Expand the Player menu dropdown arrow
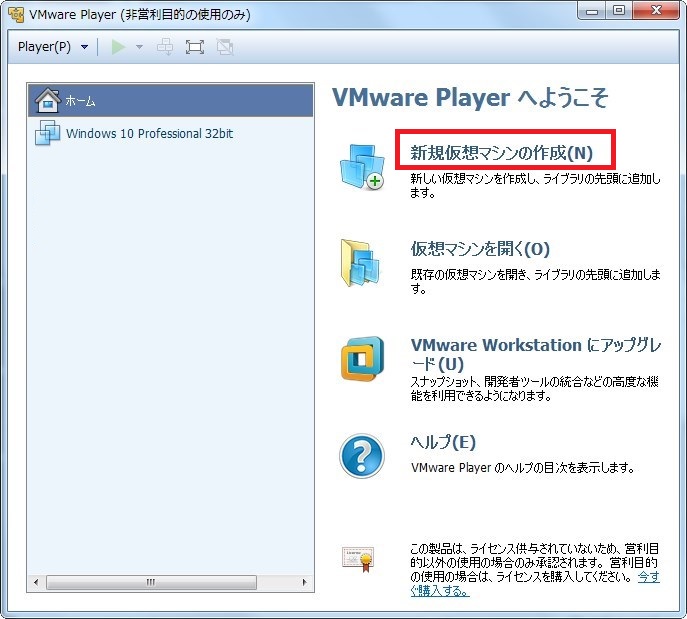Viewport: 687px width, 619px height. point(85,47)
